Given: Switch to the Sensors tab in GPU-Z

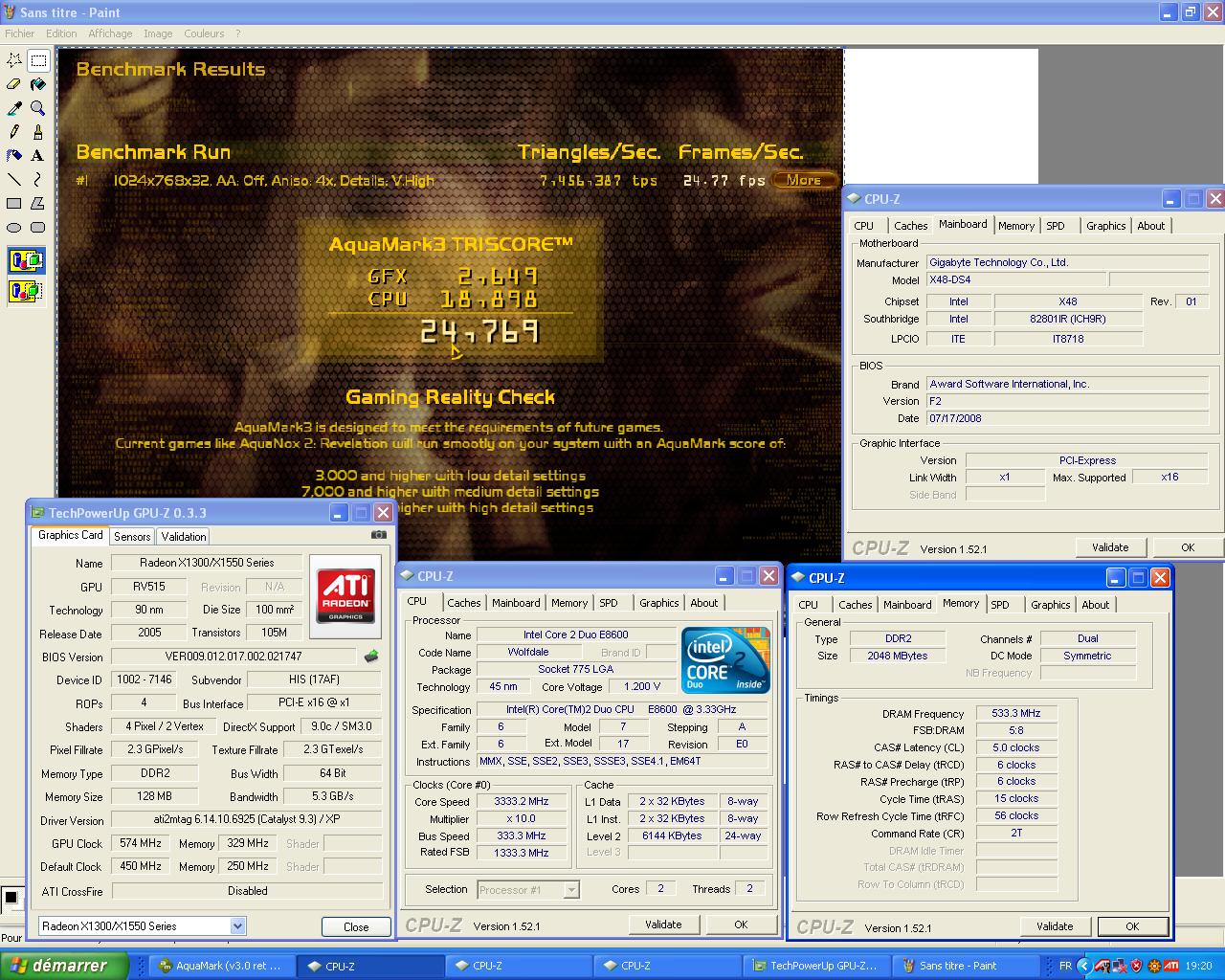Looking at the screenshot, I should [x=132, y=537].
